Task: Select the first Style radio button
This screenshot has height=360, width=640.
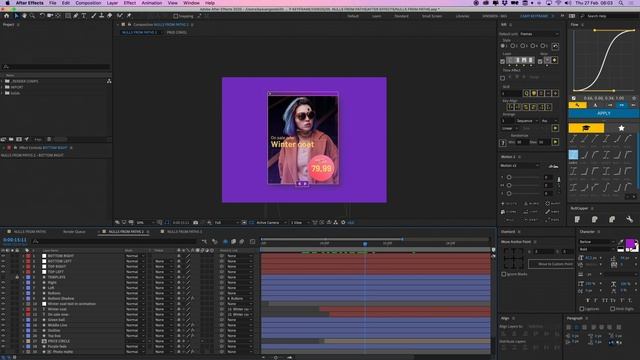Action: click(503, 46)
